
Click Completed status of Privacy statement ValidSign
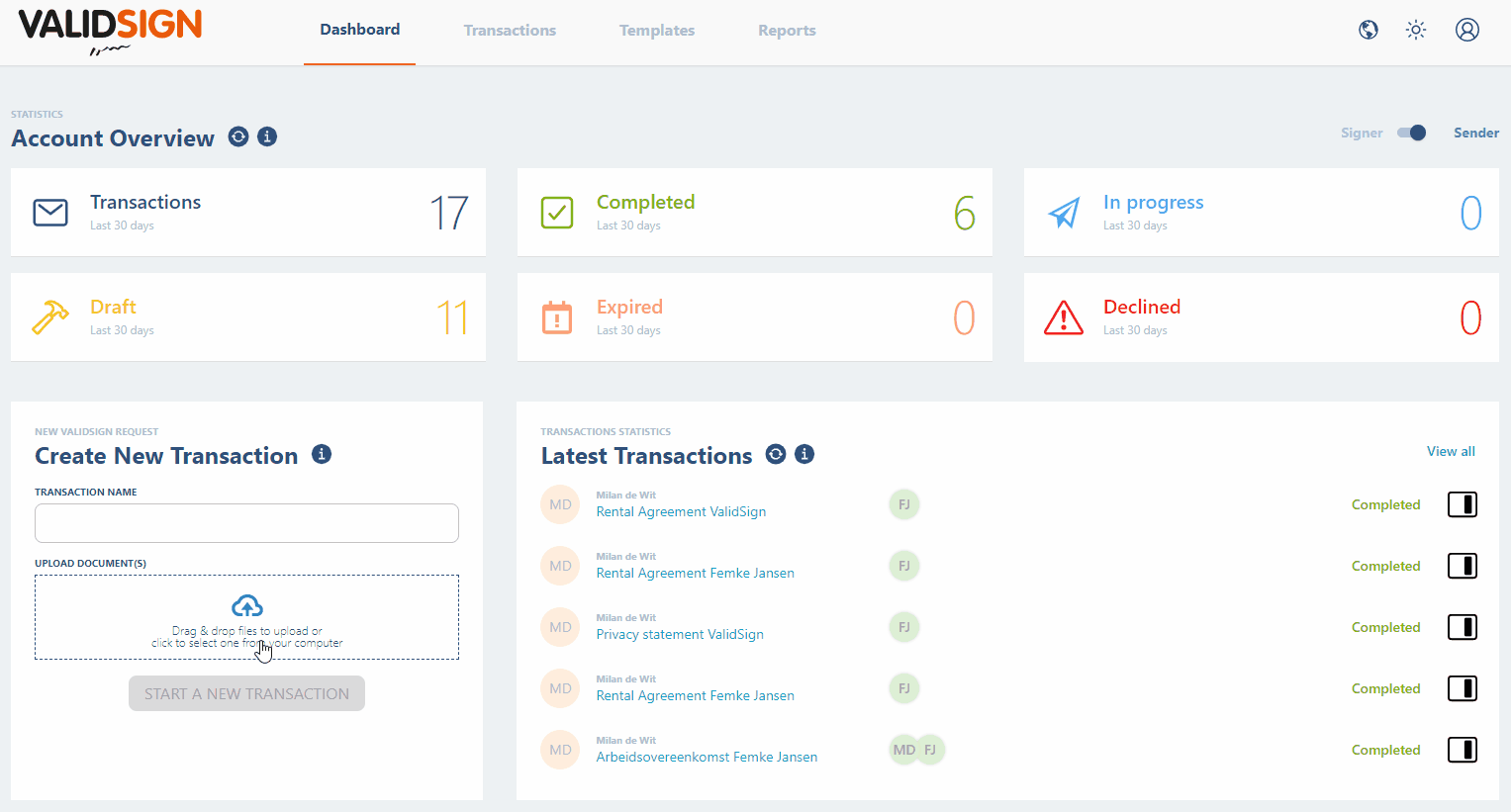1385,627
